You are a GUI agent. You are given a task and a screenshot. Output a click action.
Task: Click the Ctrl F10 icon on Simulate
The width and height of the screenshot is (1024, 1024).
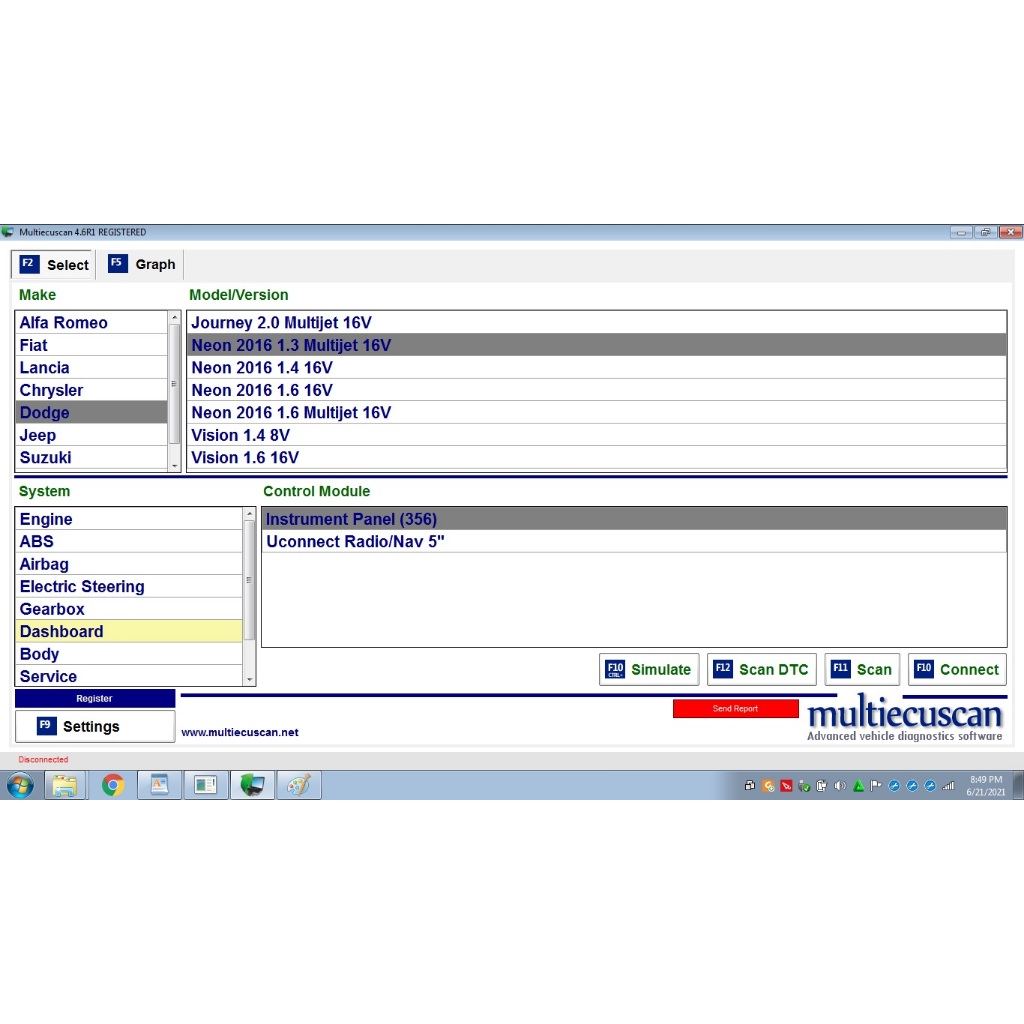(615, 669)
